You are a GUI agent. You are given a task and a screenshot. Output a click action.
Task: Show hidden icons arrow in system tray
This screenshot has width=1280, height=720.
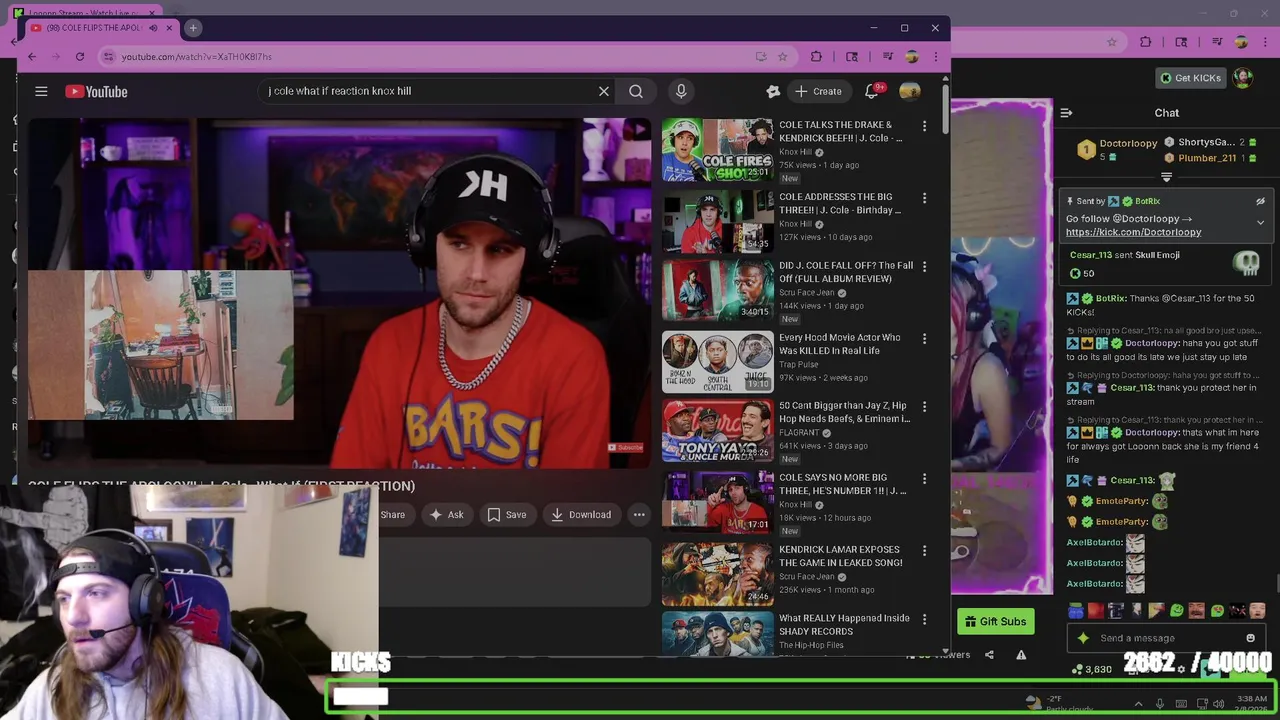coord(1138,704)
